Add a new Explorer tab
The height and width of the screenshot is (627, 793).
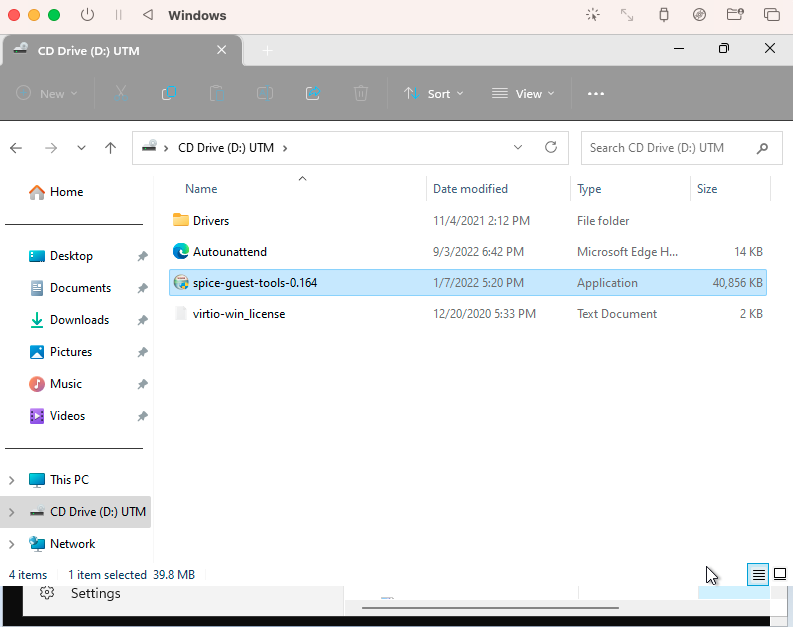point(268,51)
